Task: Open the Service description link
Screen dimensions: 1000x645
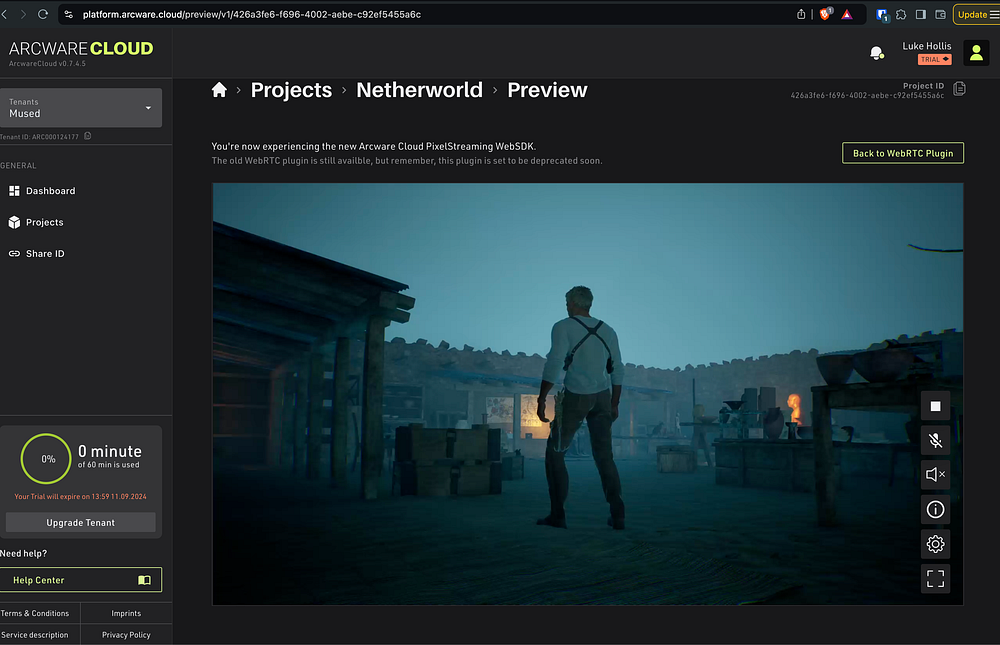Action: coord(34,635)
